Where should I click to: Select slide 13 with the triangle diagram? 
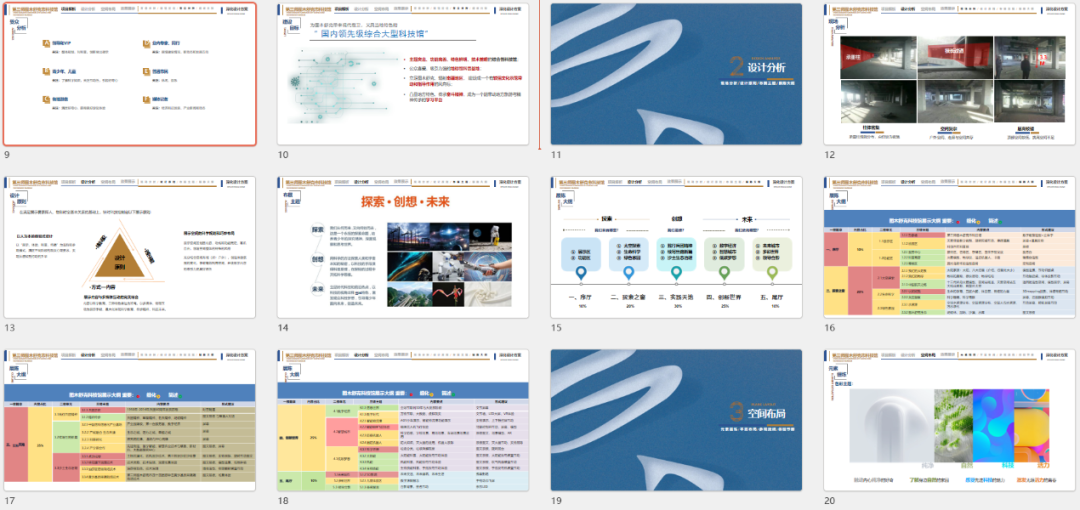coord(129,247)
